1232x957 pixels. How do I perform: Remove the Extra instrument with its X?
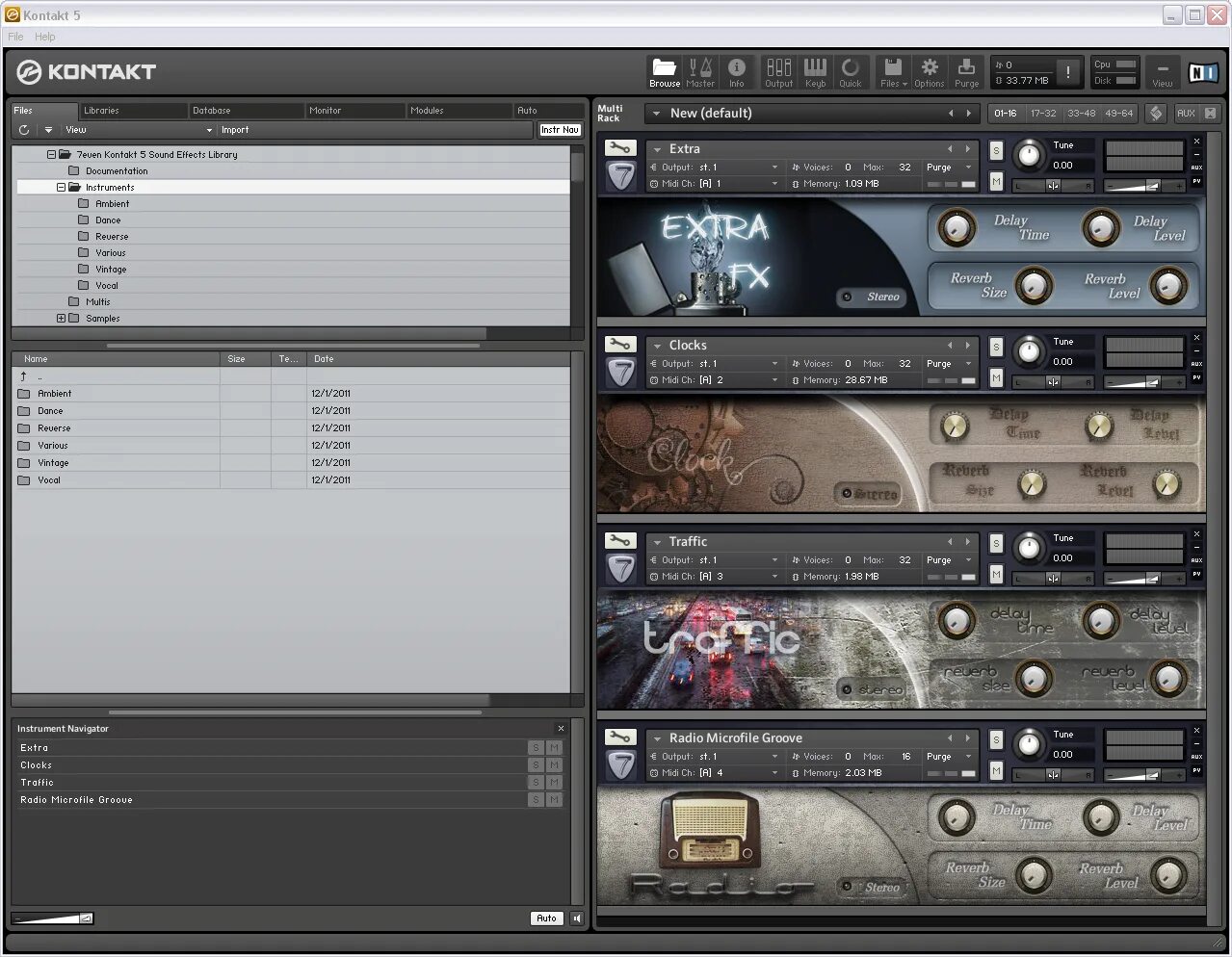1196,142
